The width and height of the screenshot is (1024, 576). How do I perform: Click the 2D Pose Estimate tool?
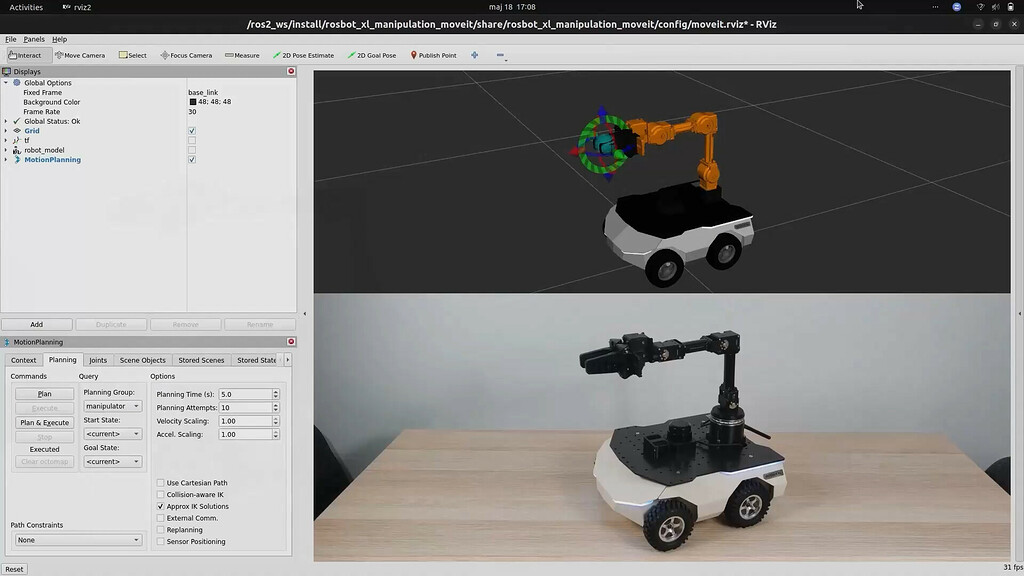pyautogui.click(x=304, y=55)
